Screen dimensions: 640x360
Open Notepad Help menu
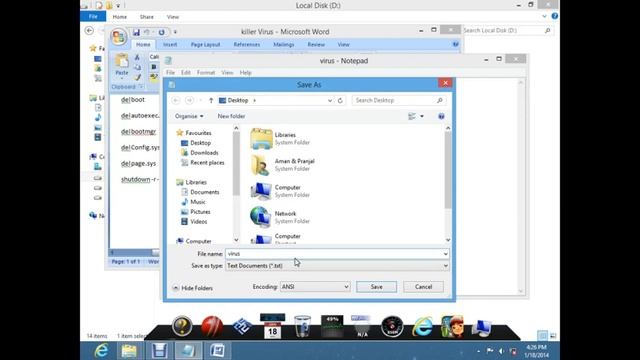(x=245, y=73)
